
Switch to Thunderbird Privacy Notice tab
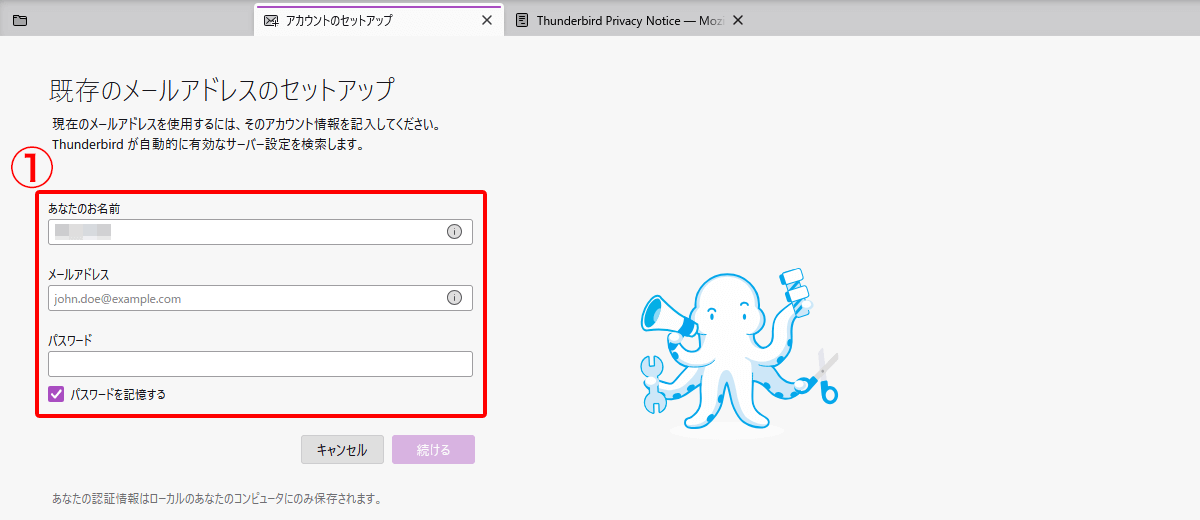coord(630,20)
